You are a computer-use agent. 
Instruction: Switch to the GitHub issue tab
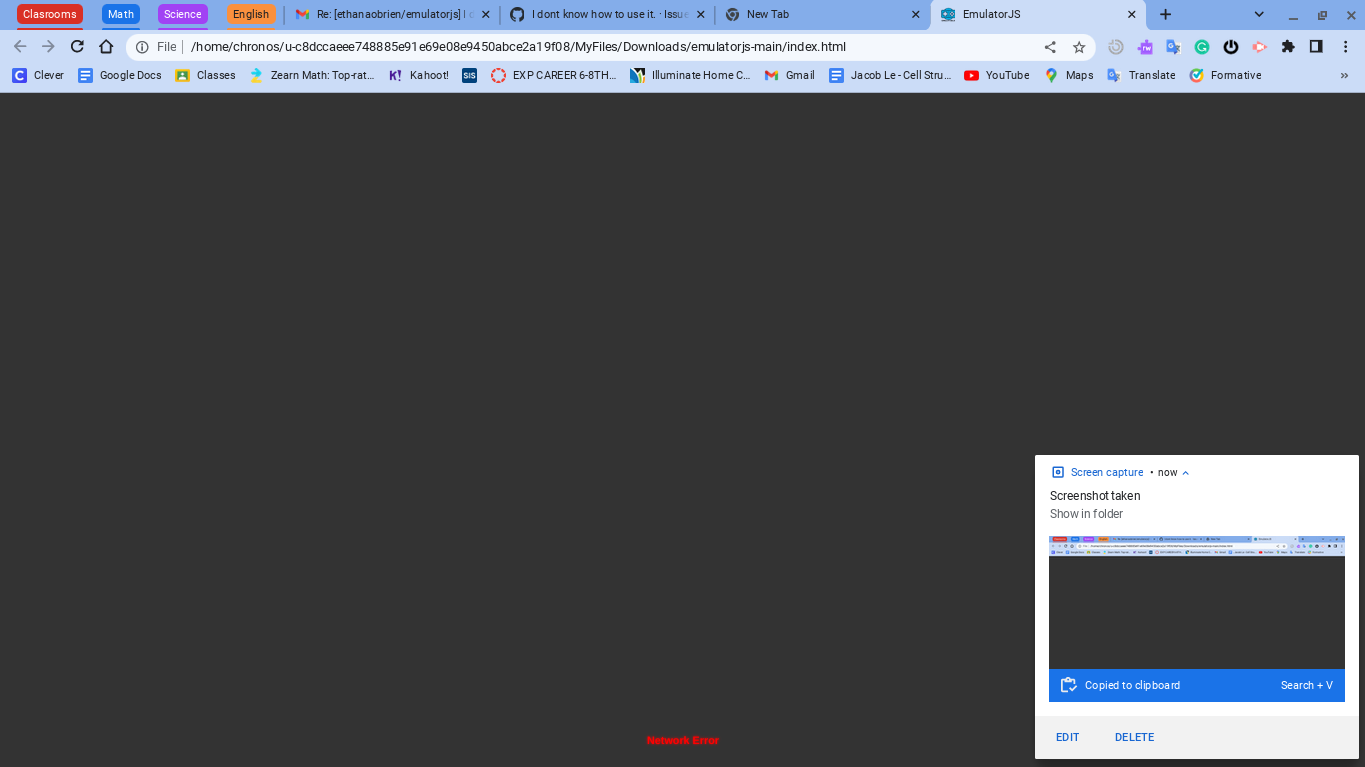(x=600, y=14)
